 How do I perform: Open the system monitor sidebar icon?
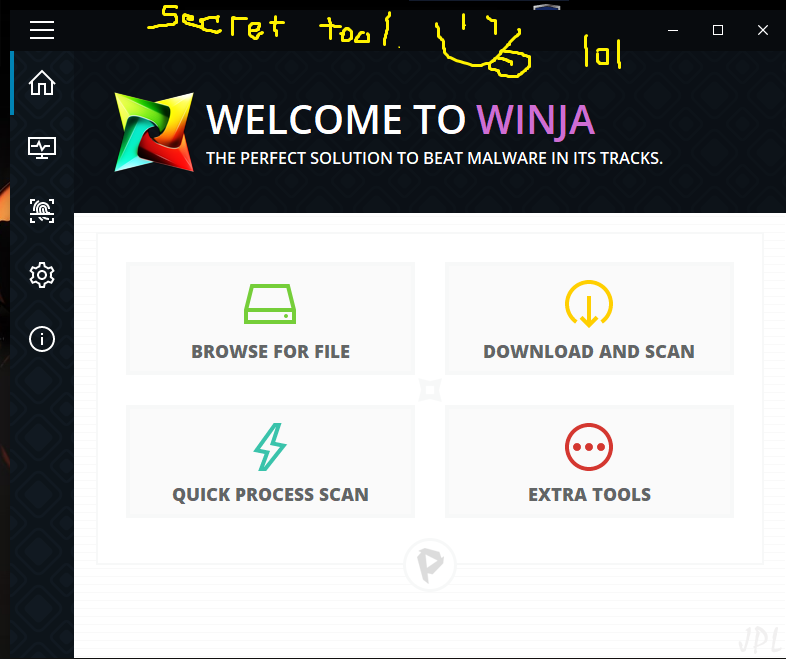click(x=42, y=148)
